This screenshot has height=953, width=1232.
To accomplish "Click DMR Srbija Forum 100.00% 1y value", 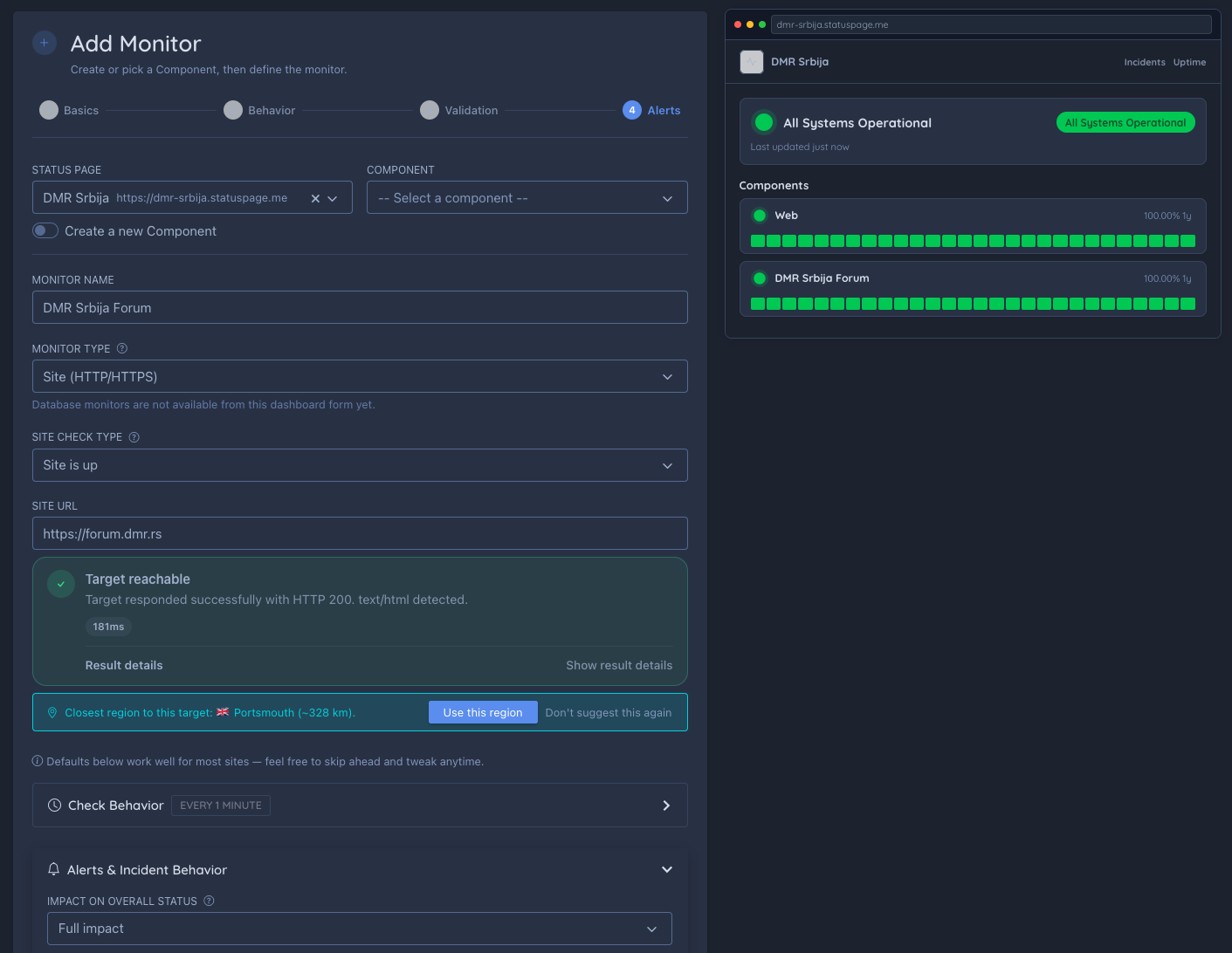I will pyautogui.click(x=1167, y=278).
